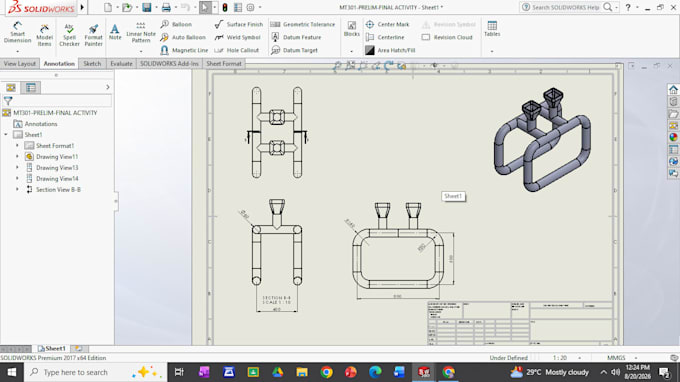Open Chrome from the taskbar
The image size is (680, 382).
[327, 372]
